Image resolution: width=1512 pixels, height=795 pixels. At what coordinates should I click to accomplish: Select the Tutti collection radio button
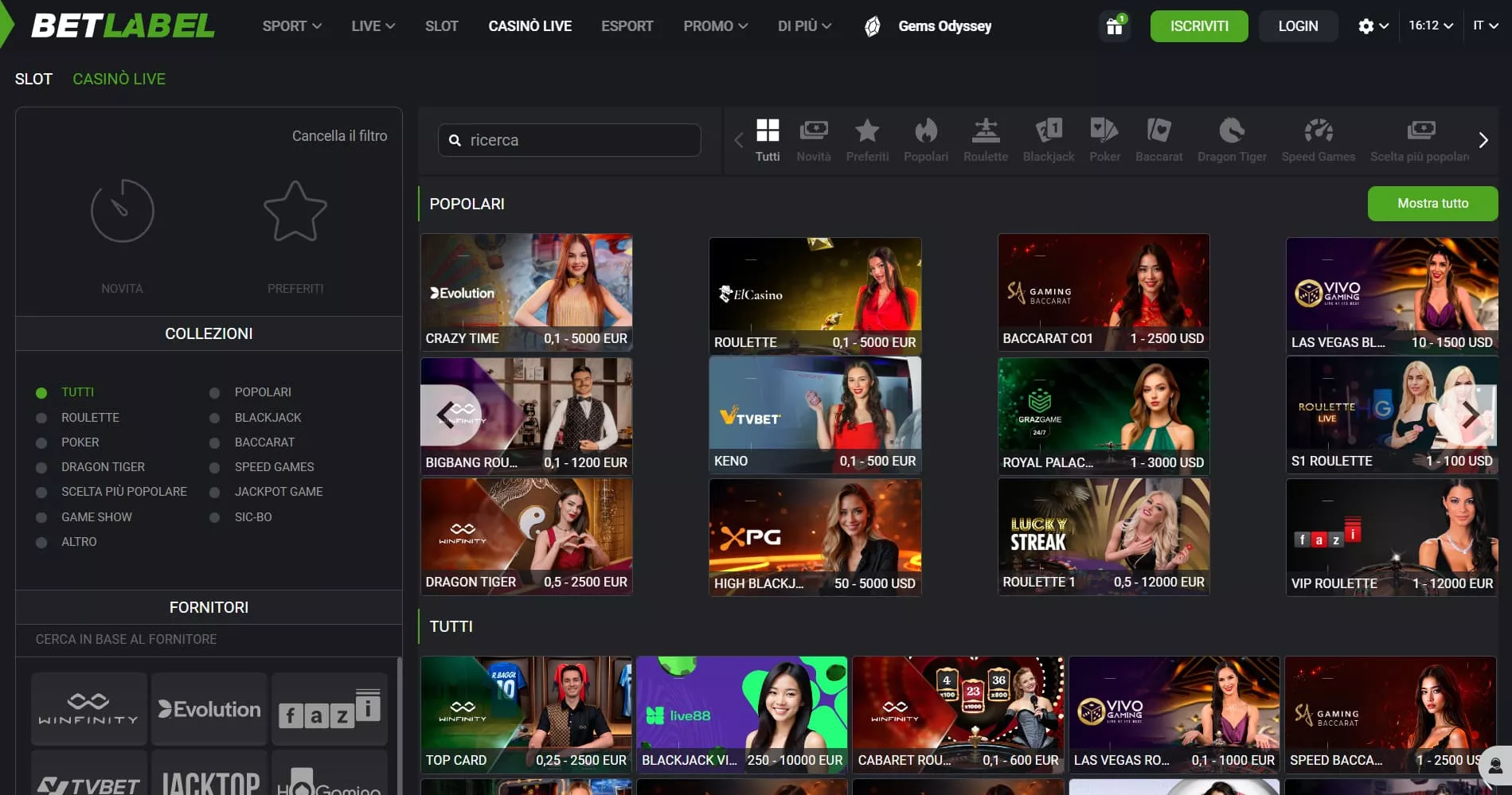click(41, 393)
